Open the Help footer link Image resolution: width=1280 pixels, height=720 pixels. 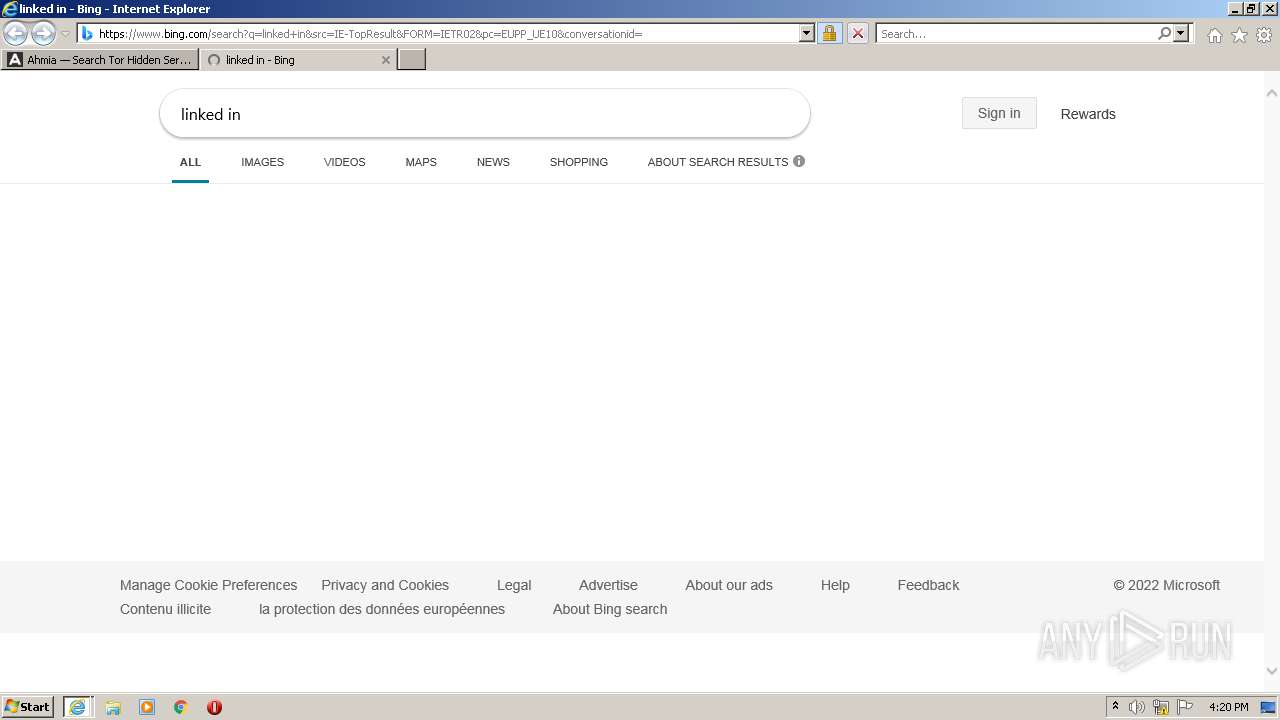(x=835, y=585)
